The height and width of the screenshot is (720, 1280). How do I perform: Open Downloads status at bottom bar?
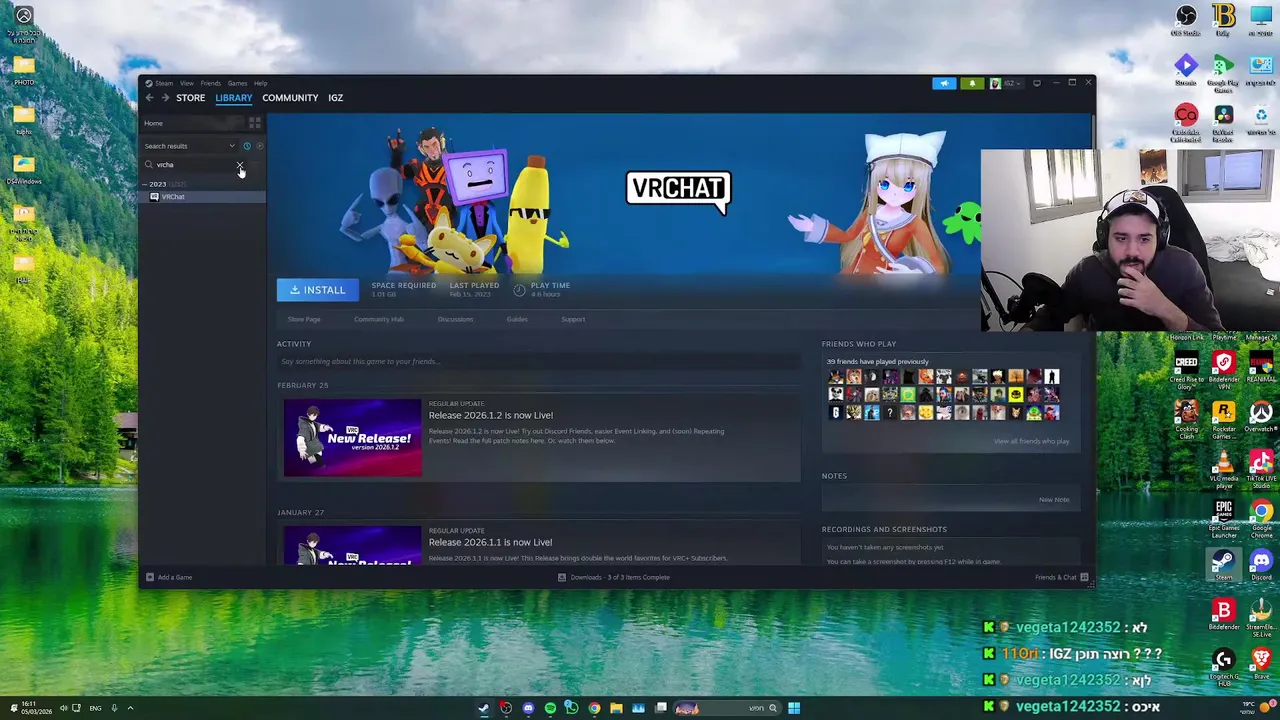click(613, 577)
